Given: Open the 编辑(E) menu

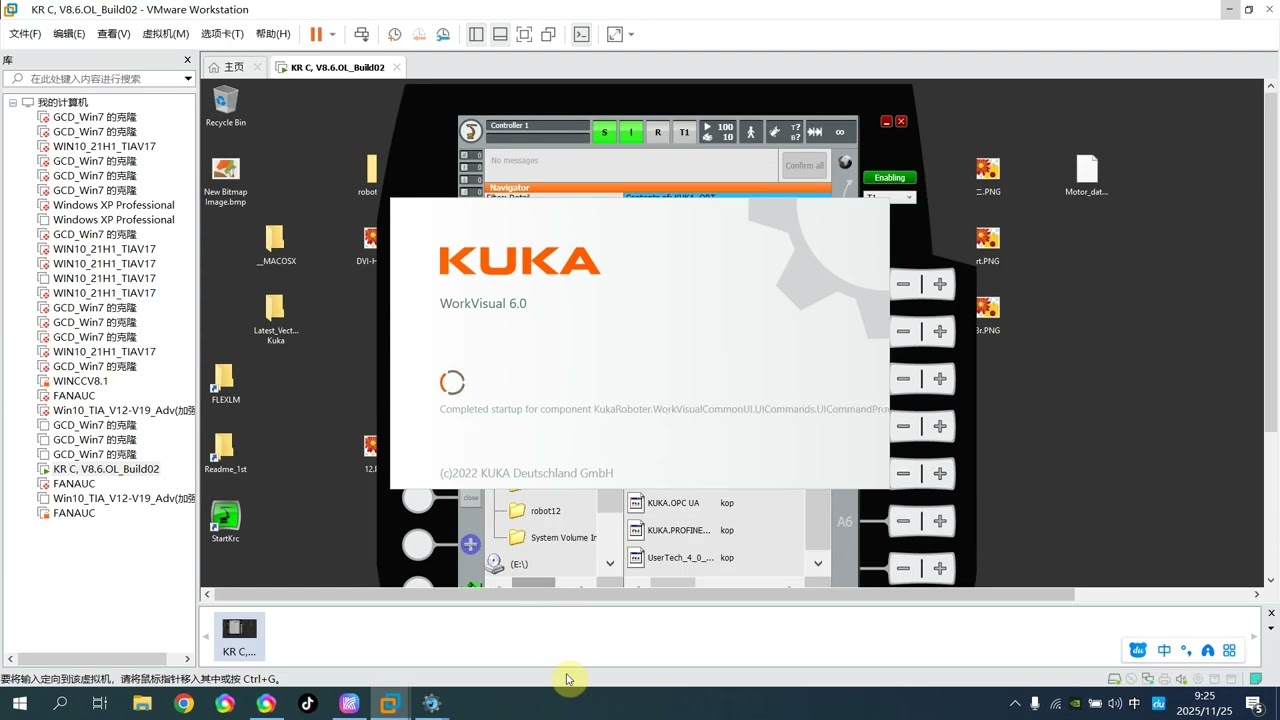Looking at the screenshot, I should pos(69,34).
